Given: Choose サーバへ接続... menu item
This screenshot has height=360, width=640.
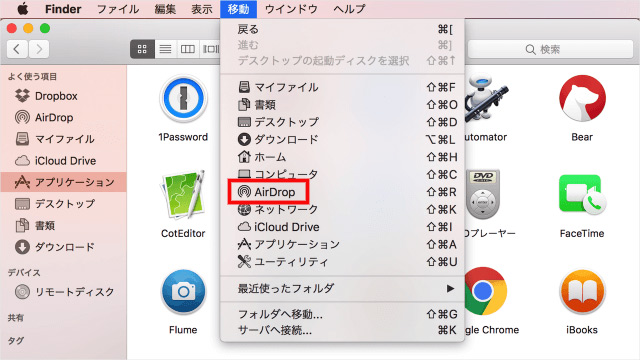Looking at the screenshot, I should click(x=342, y=330).
